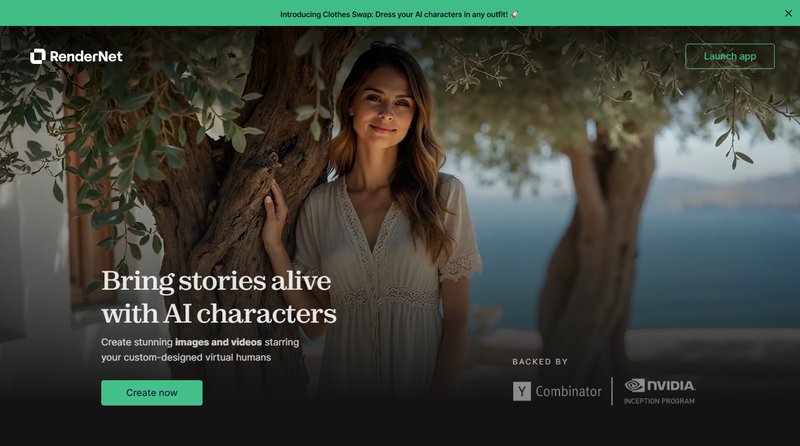800x446 pixels.
Task: Click the RenderNet square logo icon
Action: (38, 56)
